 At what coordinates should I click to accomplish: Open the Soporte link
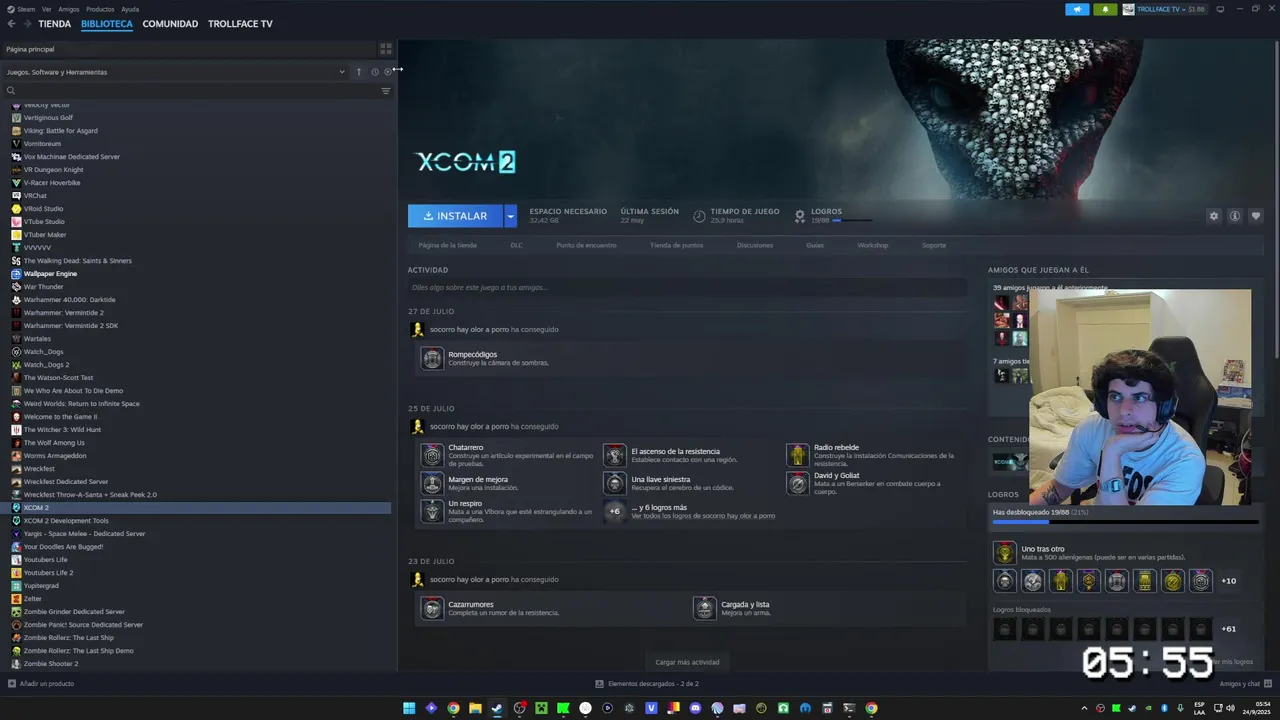coord(934,245)
